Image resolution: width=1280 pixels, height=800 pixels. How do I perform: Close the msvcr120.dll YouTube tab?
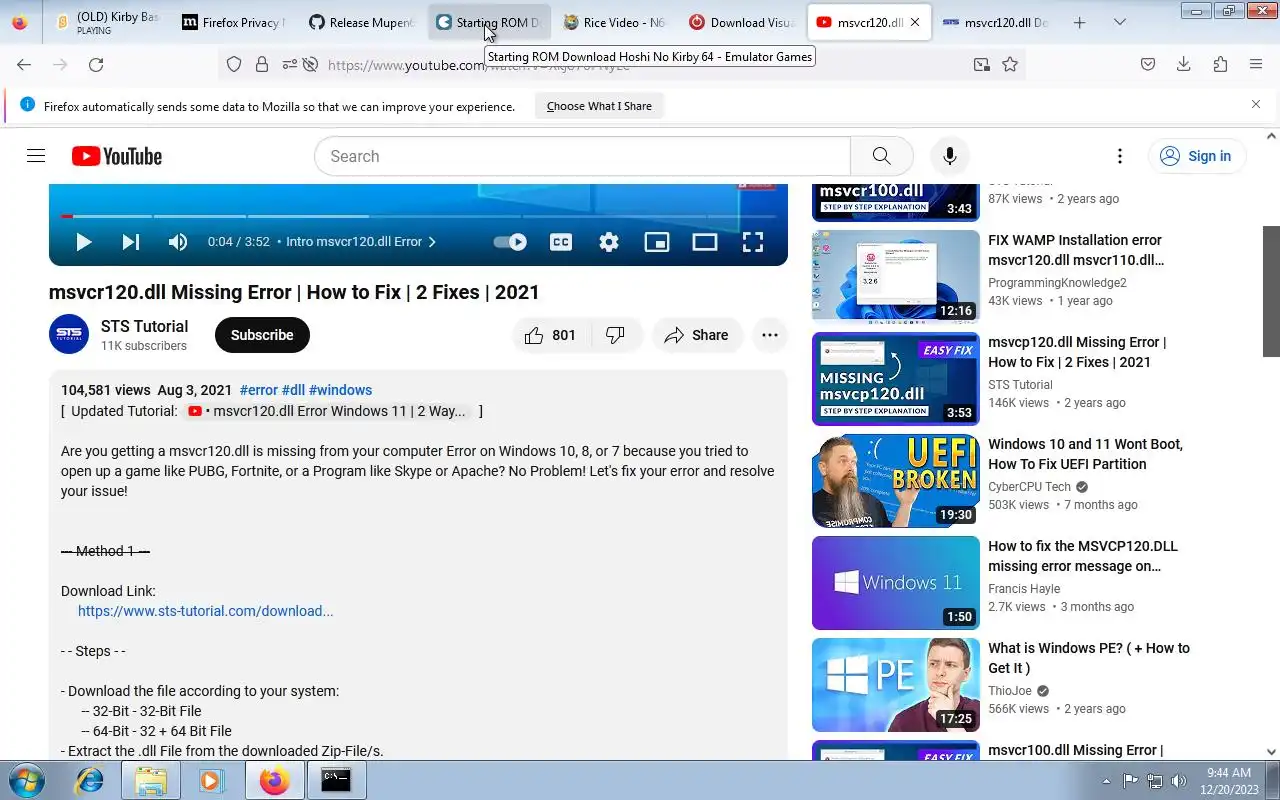[915, 22]
